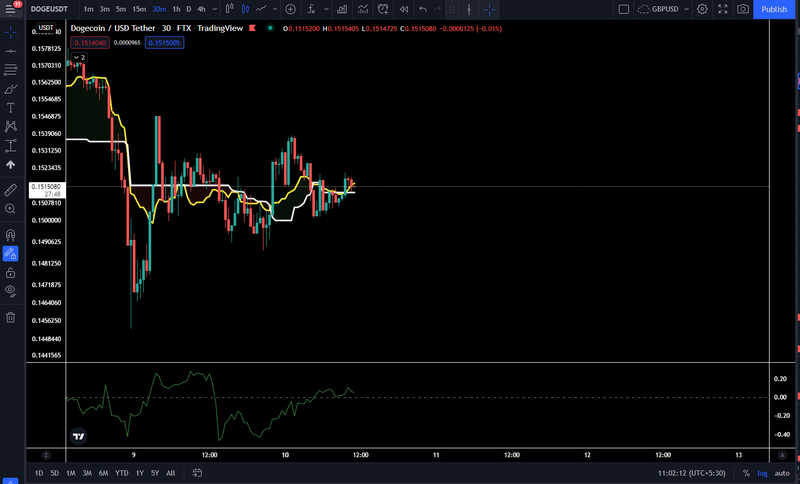Open chart settings gear icon
This screenshot has width=800, height=484.
click(x=702, y=9)
